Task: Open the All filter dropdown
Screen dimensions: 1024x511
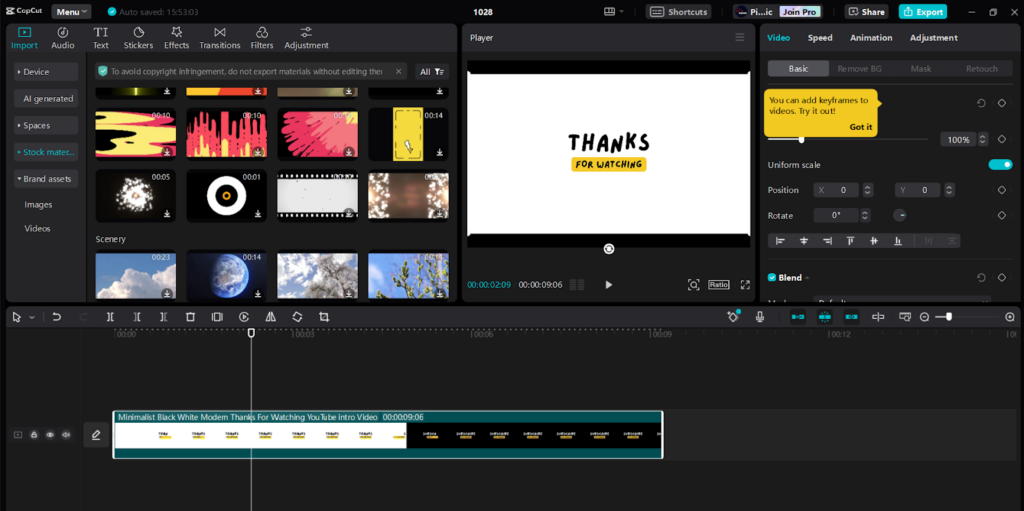Action: 433,72
